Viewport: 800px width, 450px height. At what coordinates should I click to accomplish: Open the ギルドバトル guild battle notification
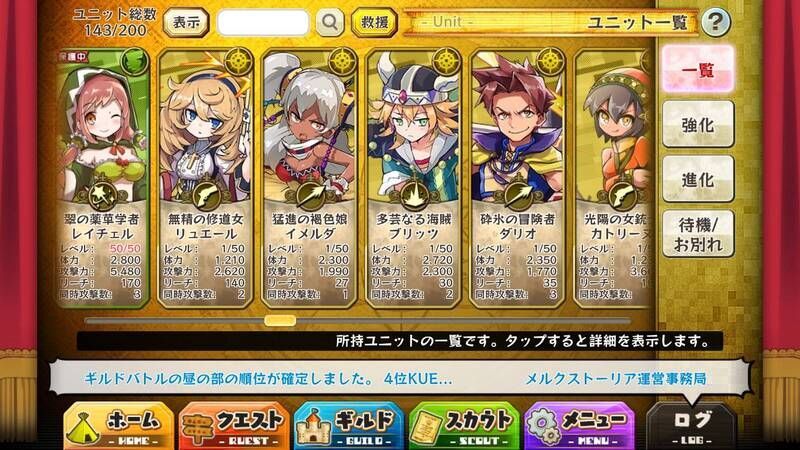click(x=268, y=379)
